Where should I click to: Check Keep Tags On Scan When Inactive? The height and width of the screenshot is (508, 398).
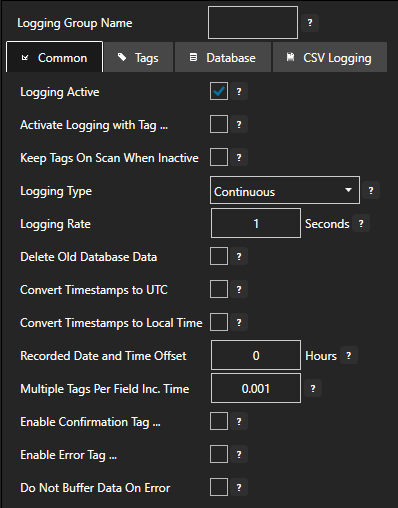219,157
